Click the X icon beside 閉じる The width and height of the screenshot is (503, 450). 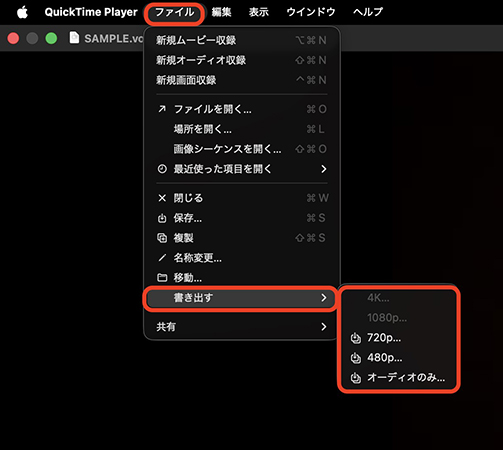pos(162,198)
